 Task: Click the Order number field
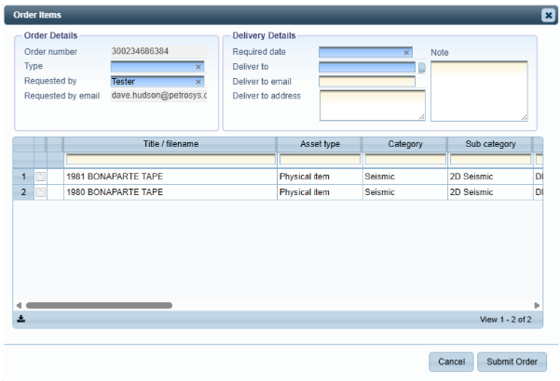tap(159, 51)
